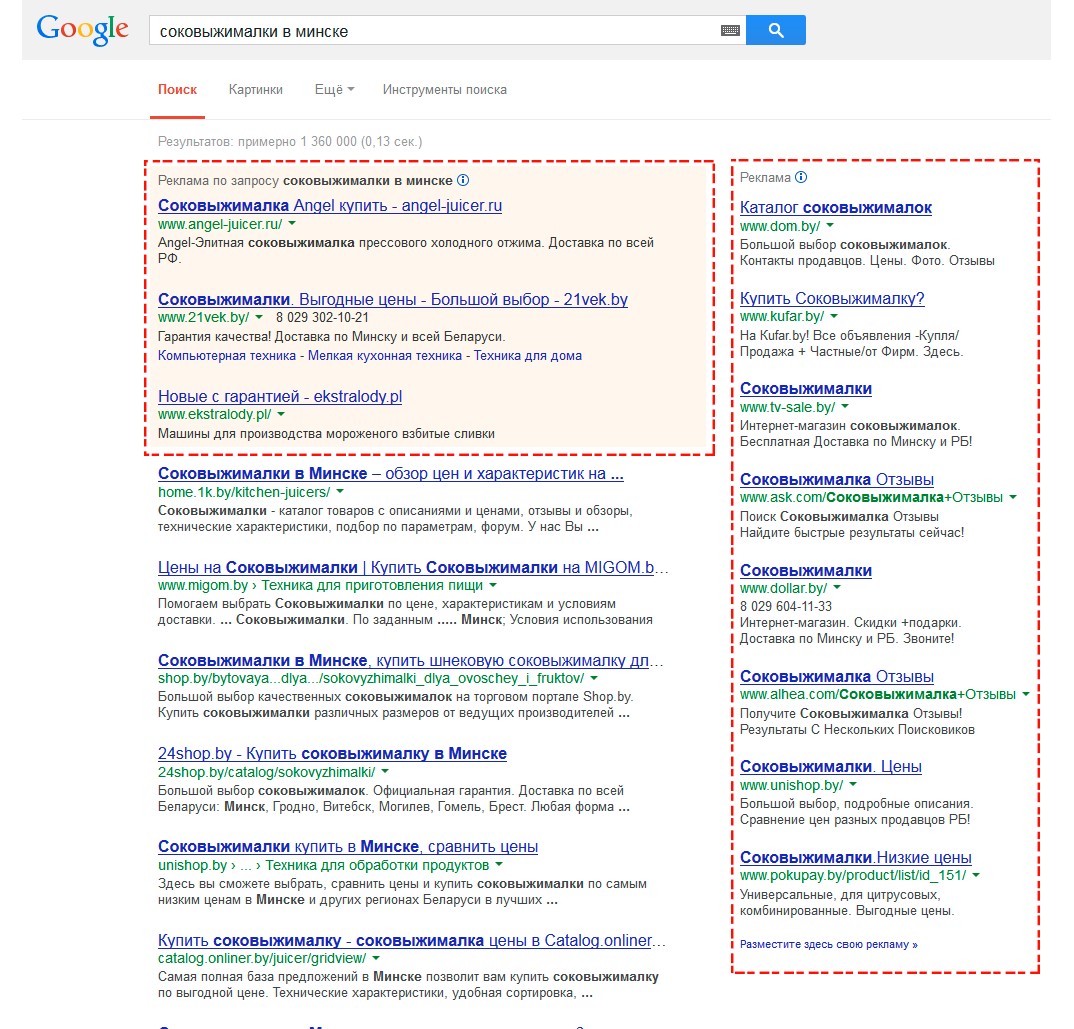Screen dimensions: 1074x1029
Task: Expand arrow next to www.angel-juicer.ru/
Action: coord(292,223)
